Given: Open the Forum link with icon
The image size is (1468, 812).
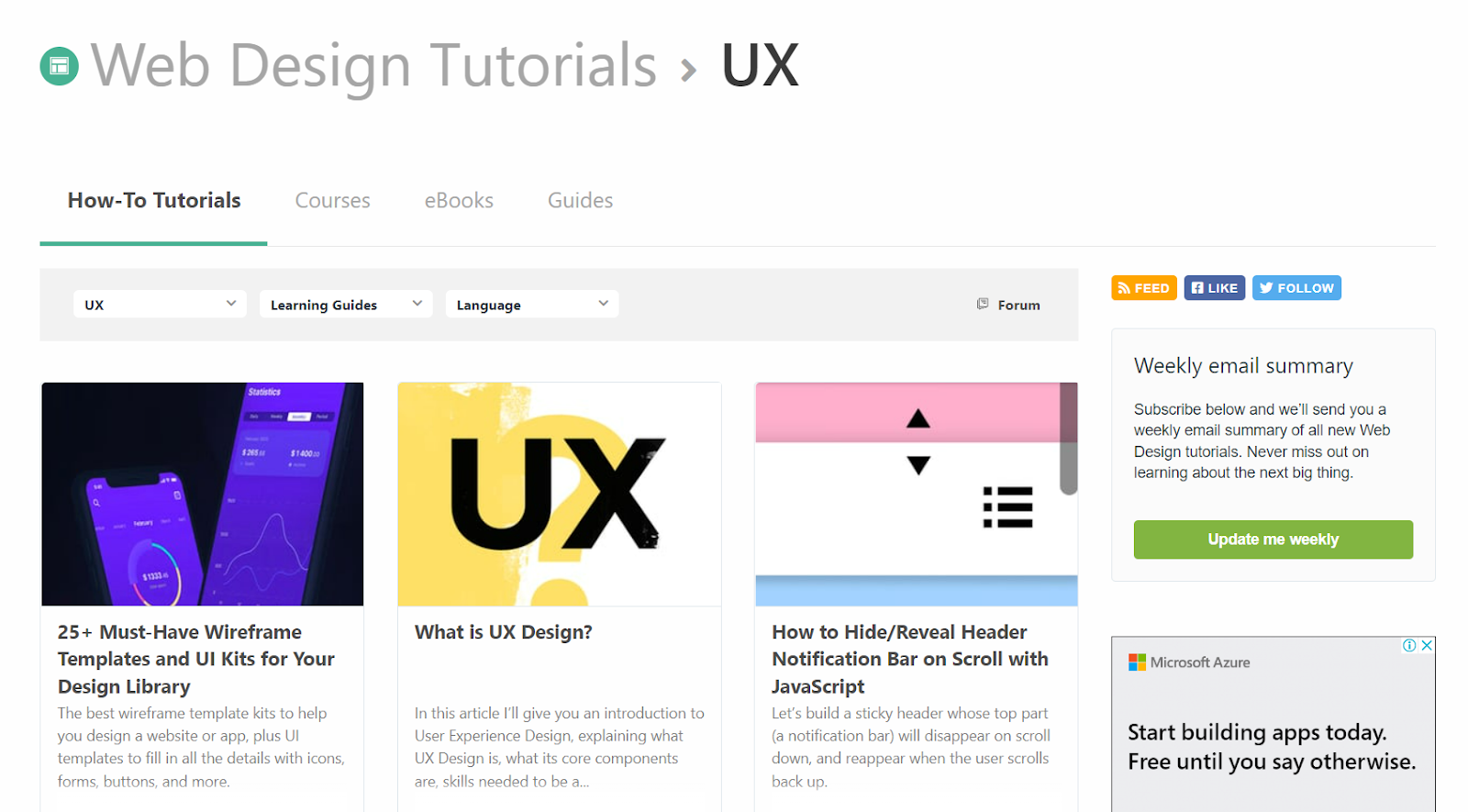Looking at the screenshot, I should [x=1008, y=305].
